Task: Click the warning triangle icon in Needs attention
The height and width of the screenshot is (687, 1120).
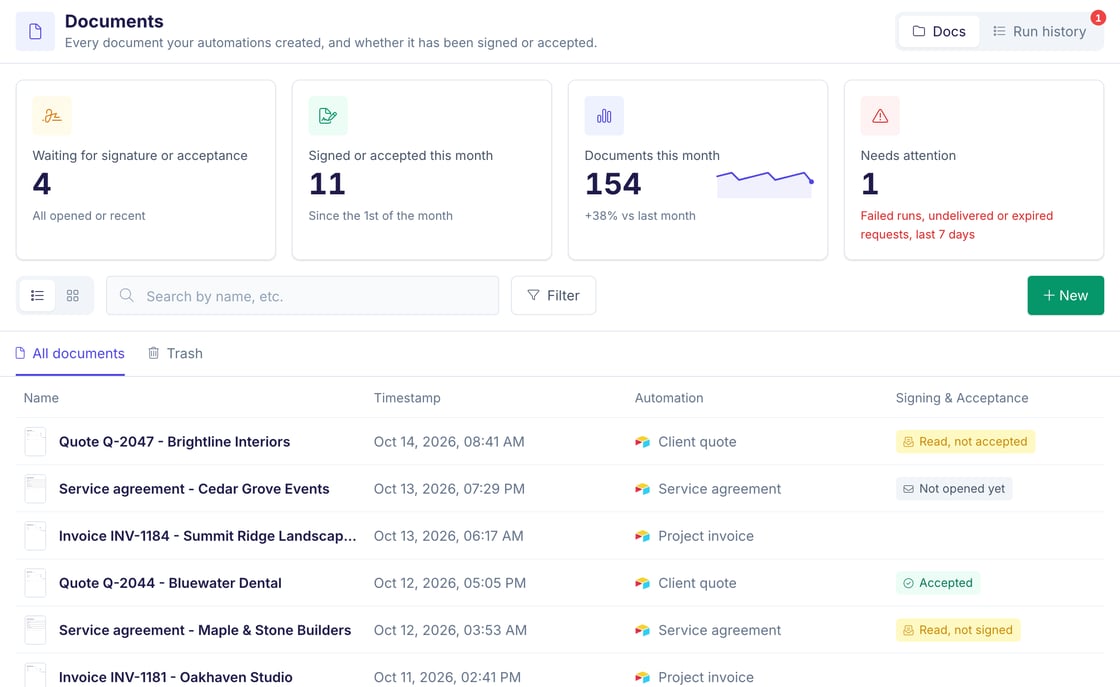Action: (x=880, y=116)
